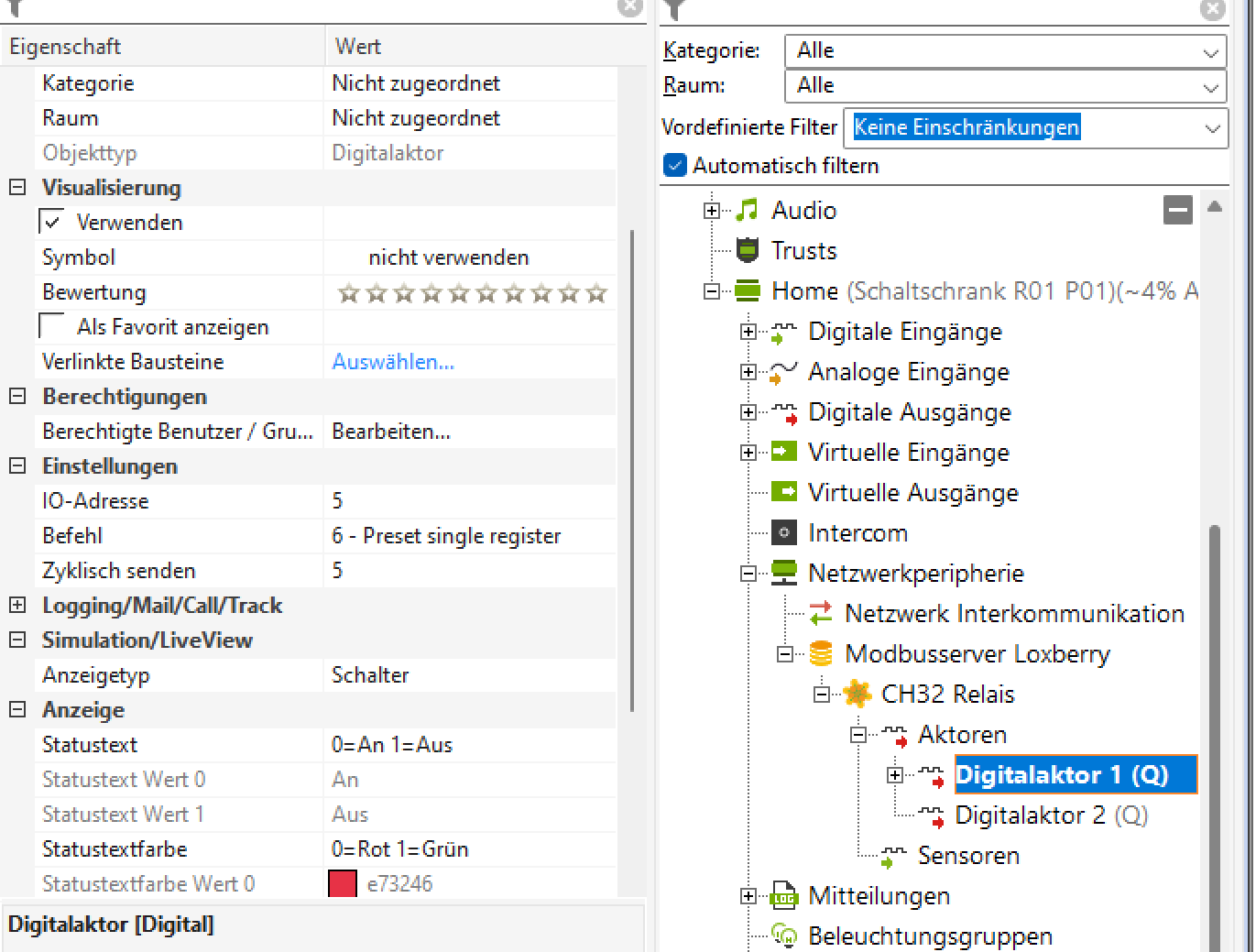
Task: Click the Netzwerk Interkommunikation arrows icon
Action: (x=821, y=613)
